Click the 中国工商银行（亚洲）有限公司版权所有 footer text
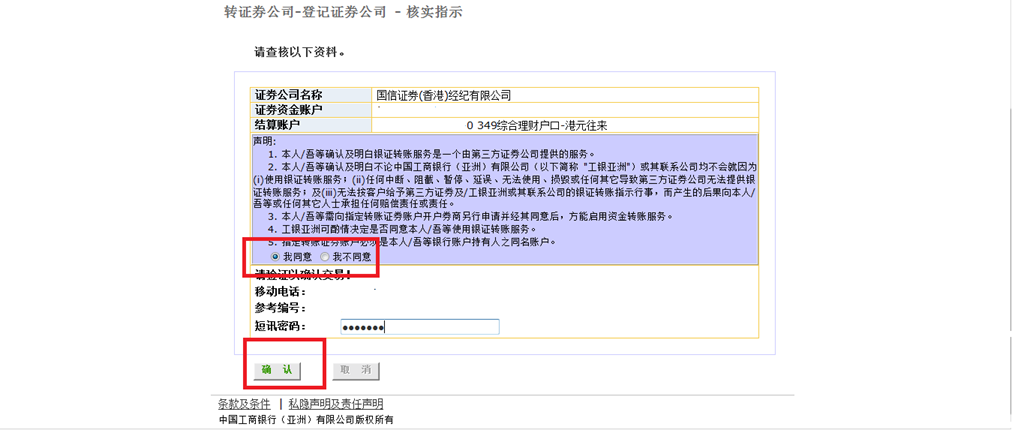The height and width of the screenshot is (433, 1024). point(306,420)
